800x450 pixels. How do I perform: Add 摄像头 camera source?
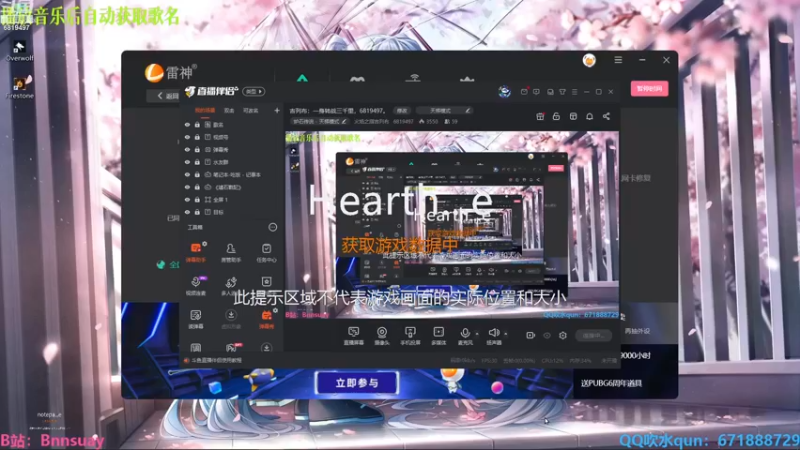382,336
